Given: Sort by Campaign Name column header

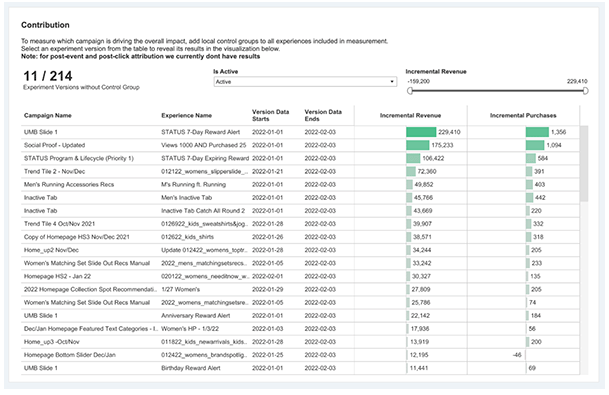Looking at the screenshot, I should 48,115.
